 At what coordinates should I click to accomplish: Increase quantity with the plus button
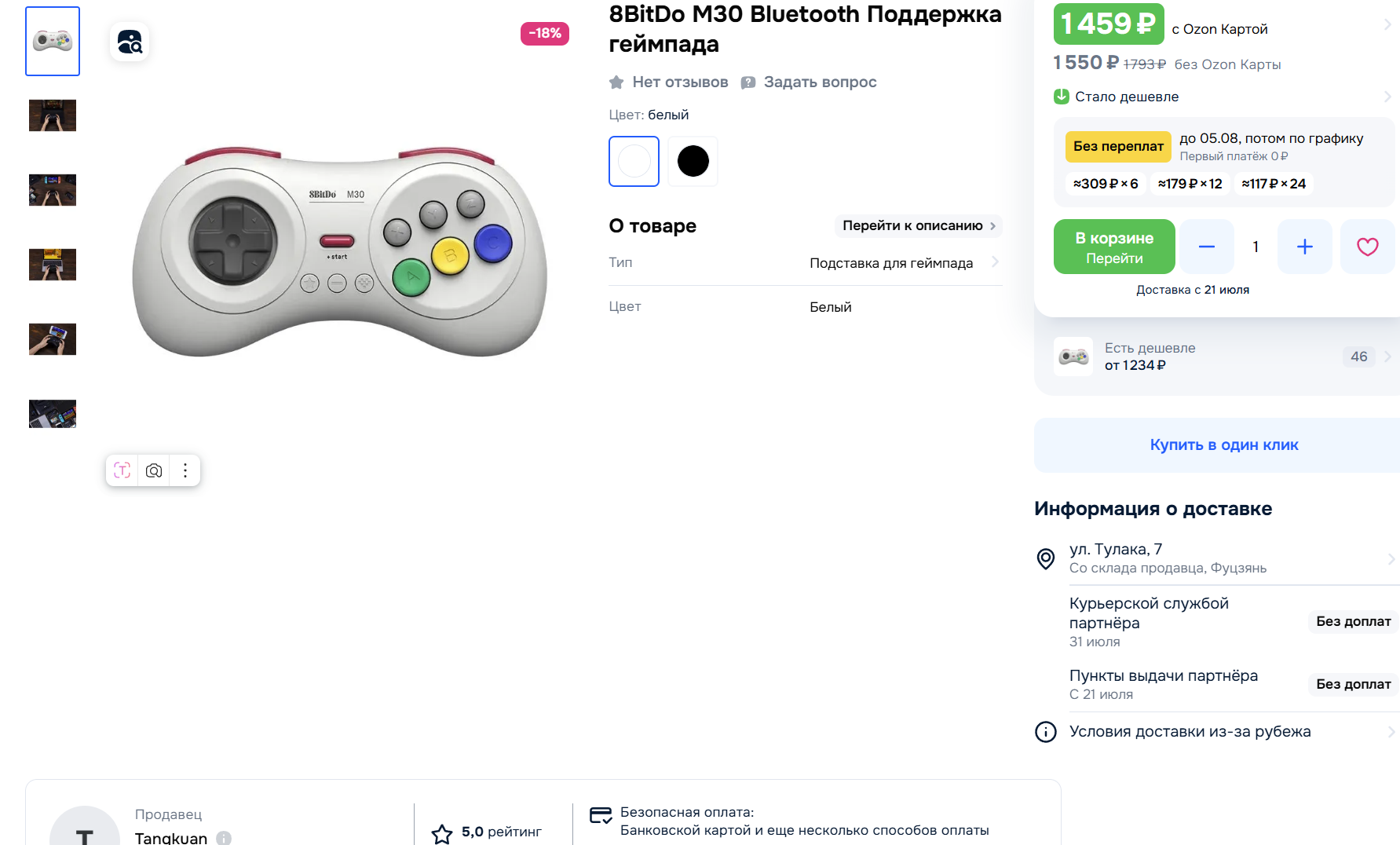pyautogui.click(x=1304, y=247)
